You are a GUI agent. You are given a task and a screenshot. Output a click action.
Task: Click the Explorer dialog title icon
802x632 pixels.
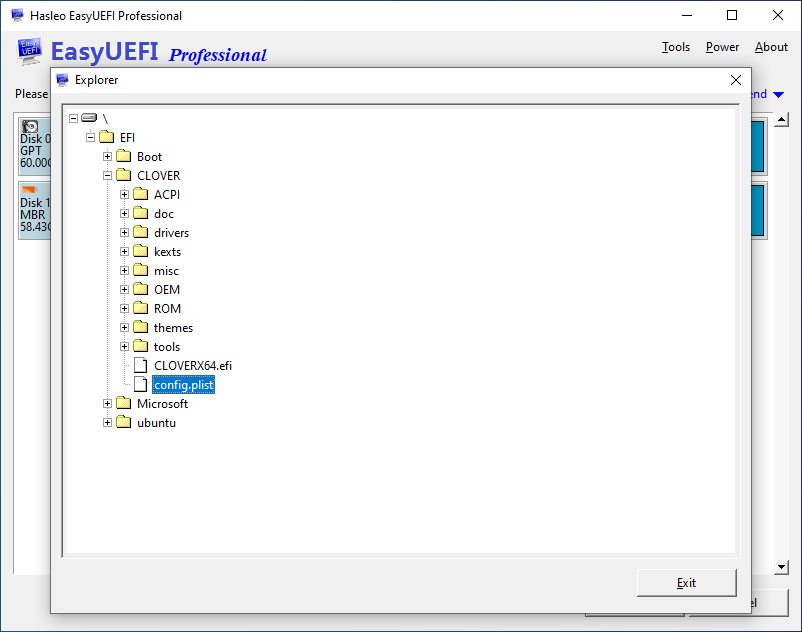click(62, 80)
